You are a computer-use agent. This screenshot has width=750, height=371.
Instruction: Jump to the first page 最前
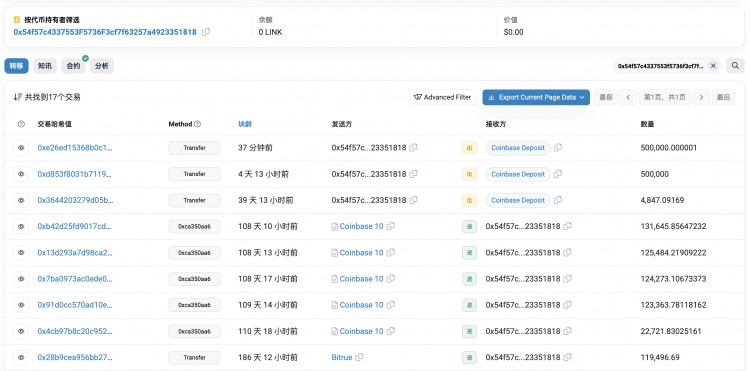pyautogui.click(x=606, y=97)
